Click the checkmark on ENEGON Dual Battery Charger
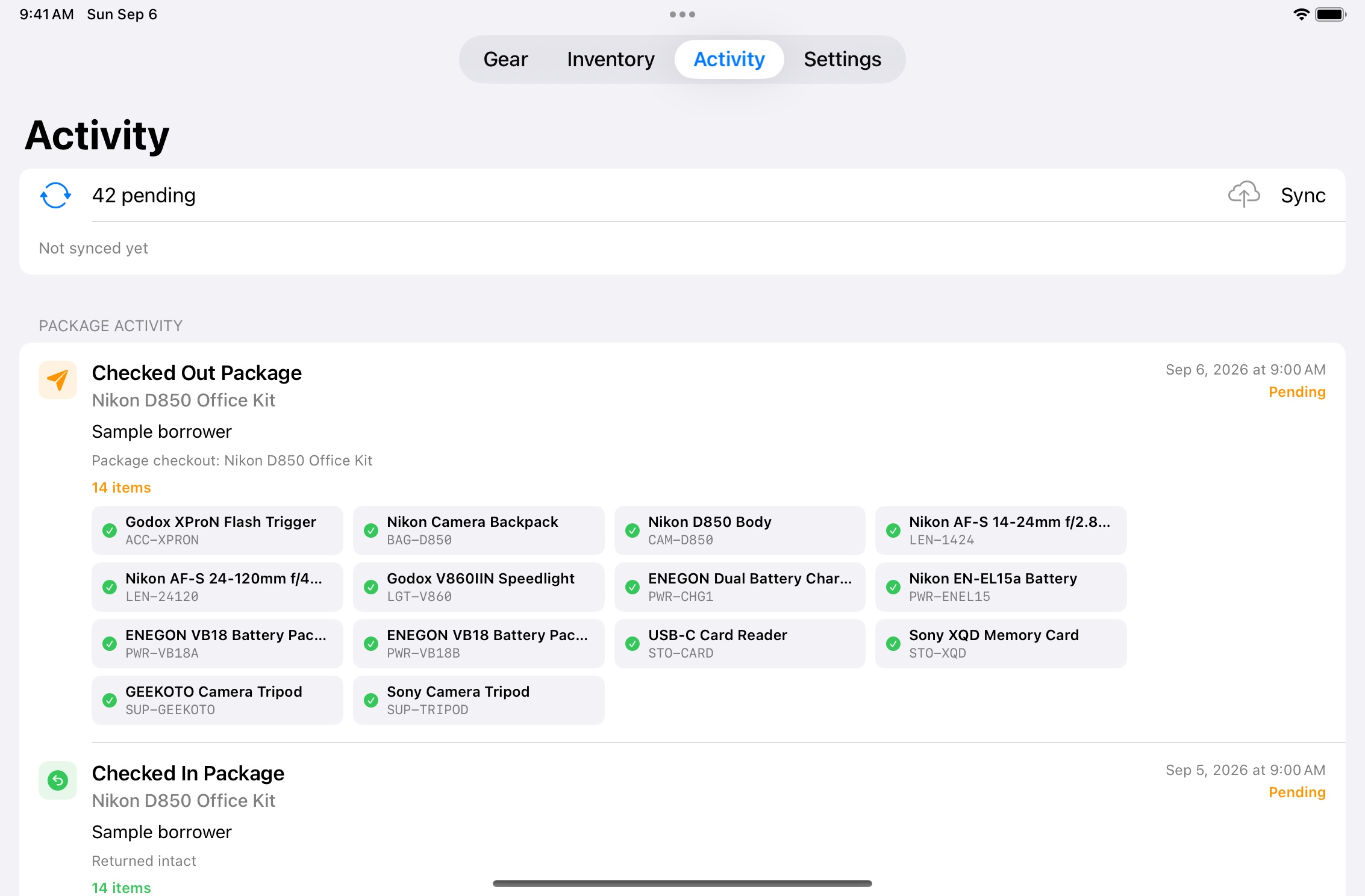Viewport: 1365px width, 896px height. 633,587
